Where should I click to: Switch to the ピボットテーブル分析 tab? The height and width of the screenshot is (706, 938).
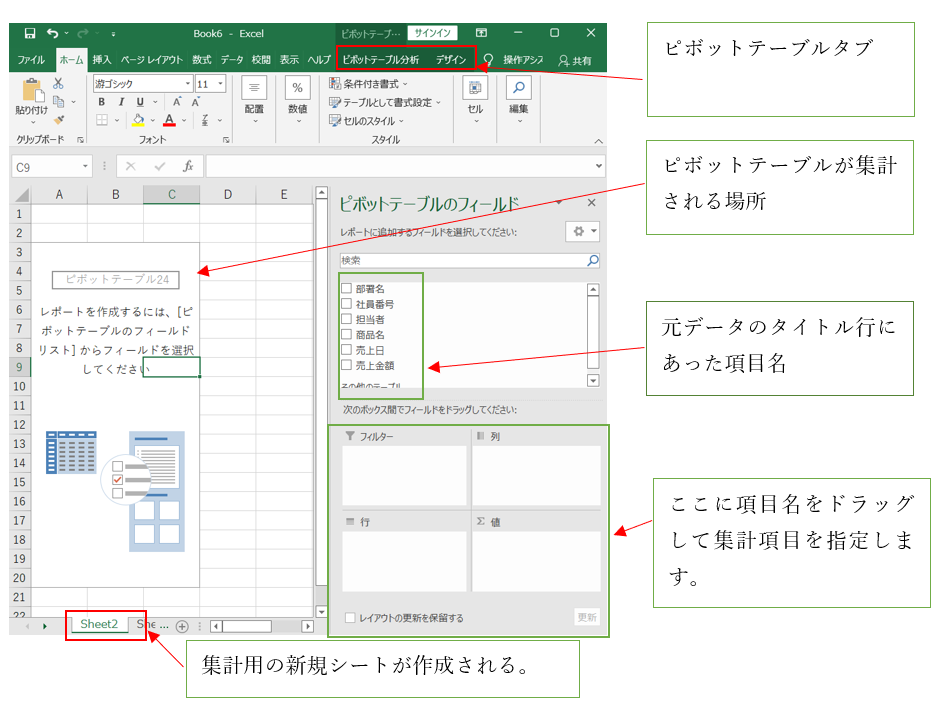(x=380, y=60)
